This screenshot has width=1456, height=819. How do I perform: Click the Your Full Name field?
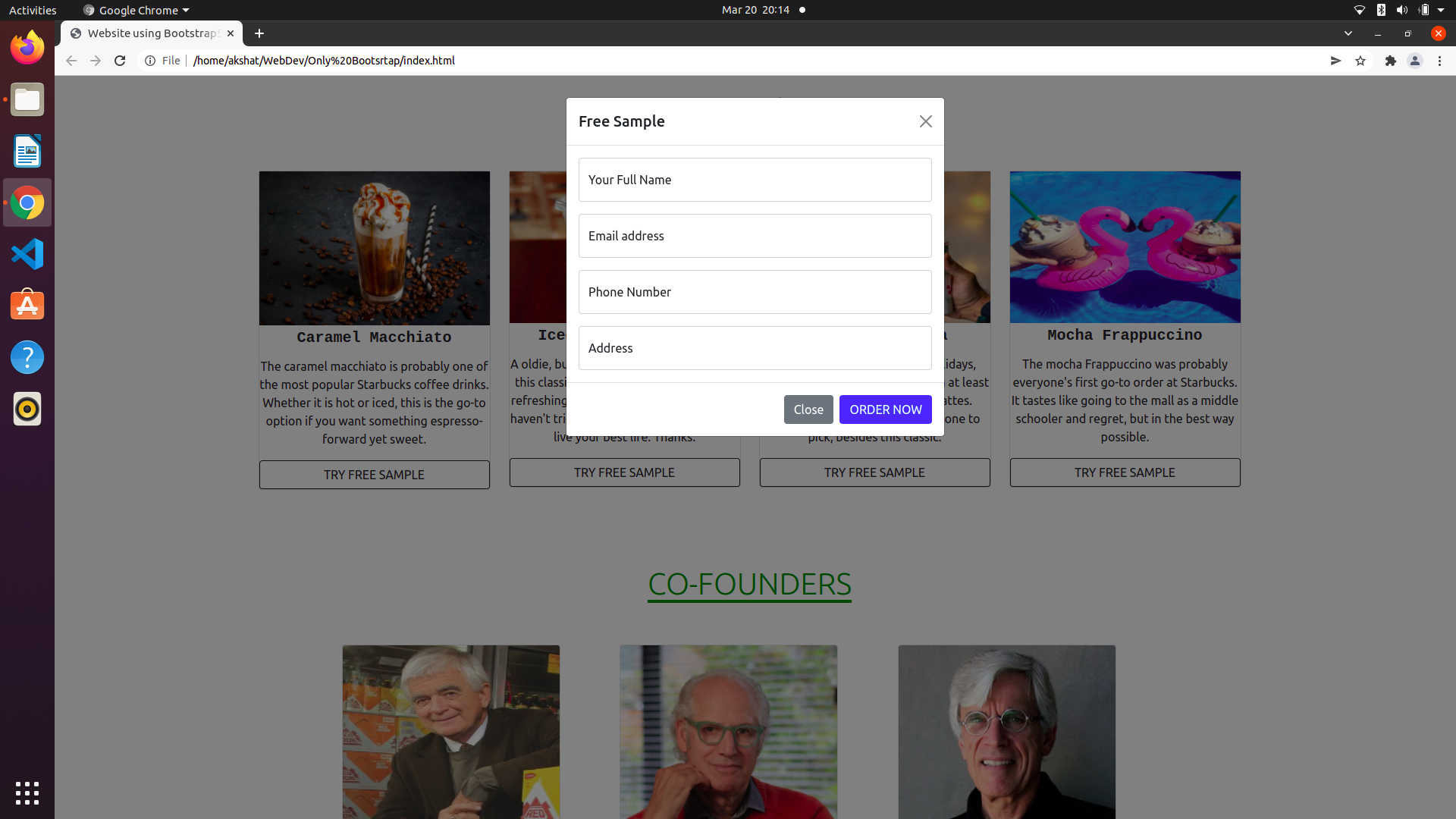(755, 180)
